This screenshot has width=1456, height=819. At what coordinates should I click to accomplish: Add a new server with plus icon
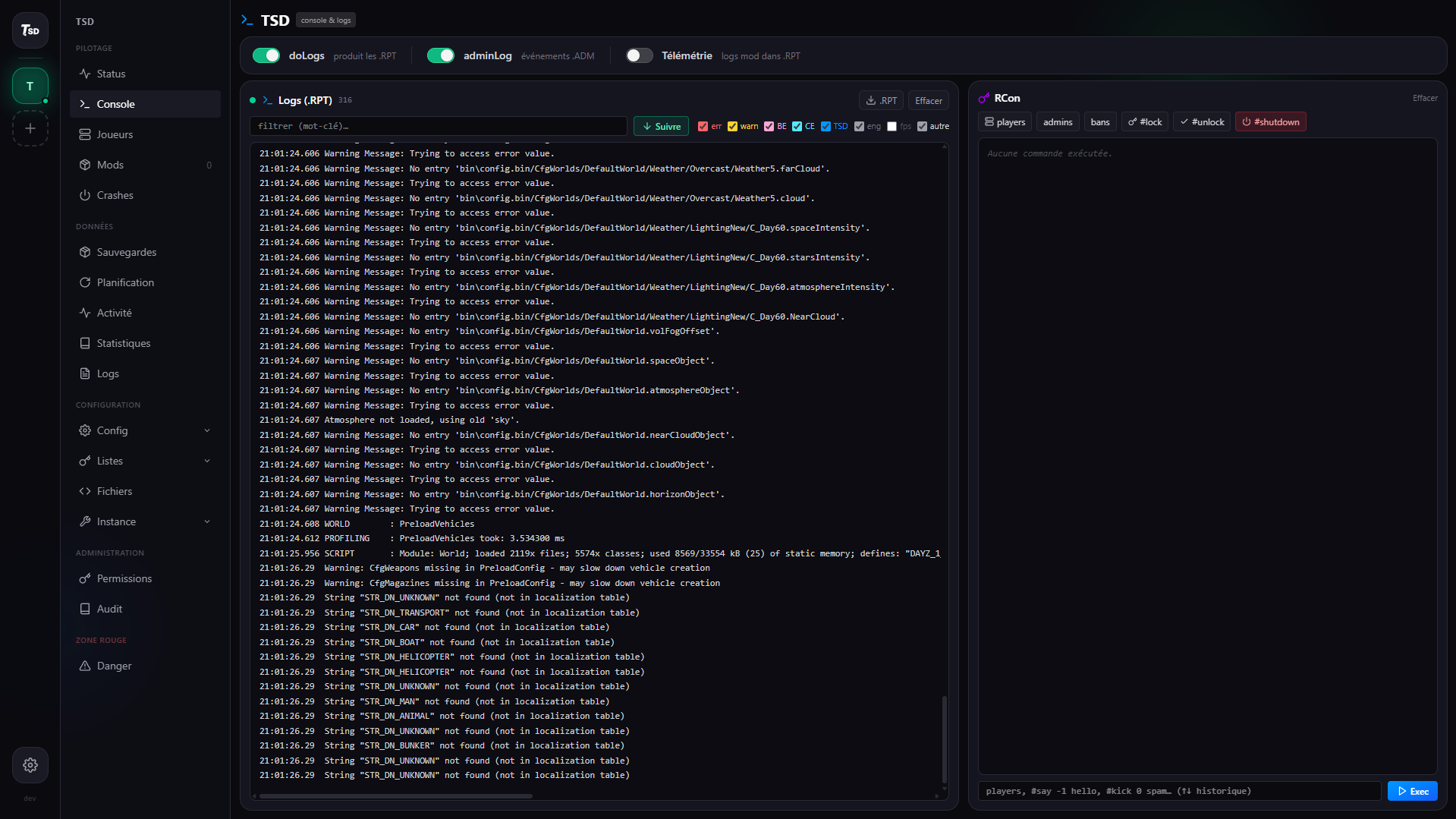30,128
